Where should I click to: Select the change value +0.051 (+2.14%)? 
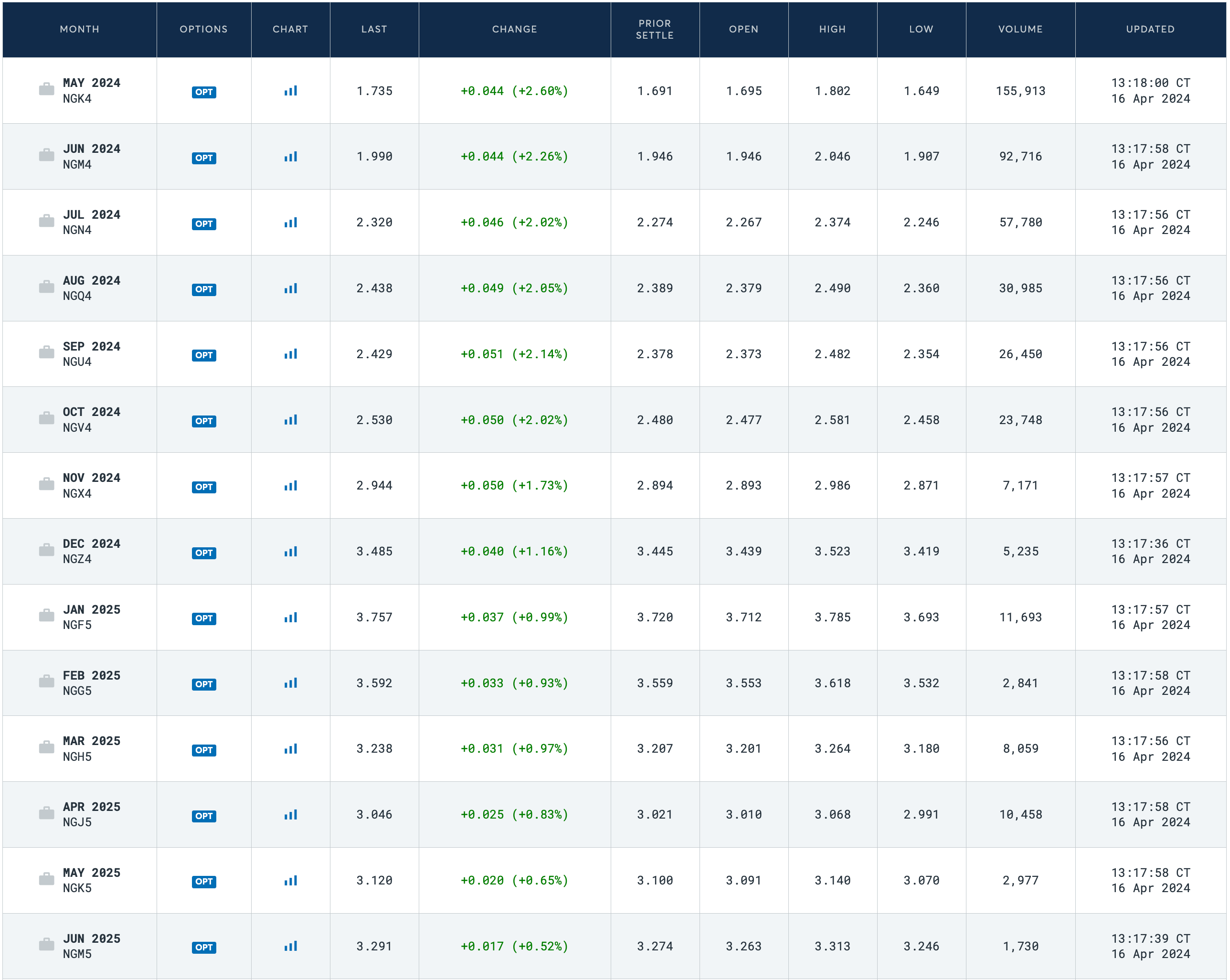click(x=515, y=354)
